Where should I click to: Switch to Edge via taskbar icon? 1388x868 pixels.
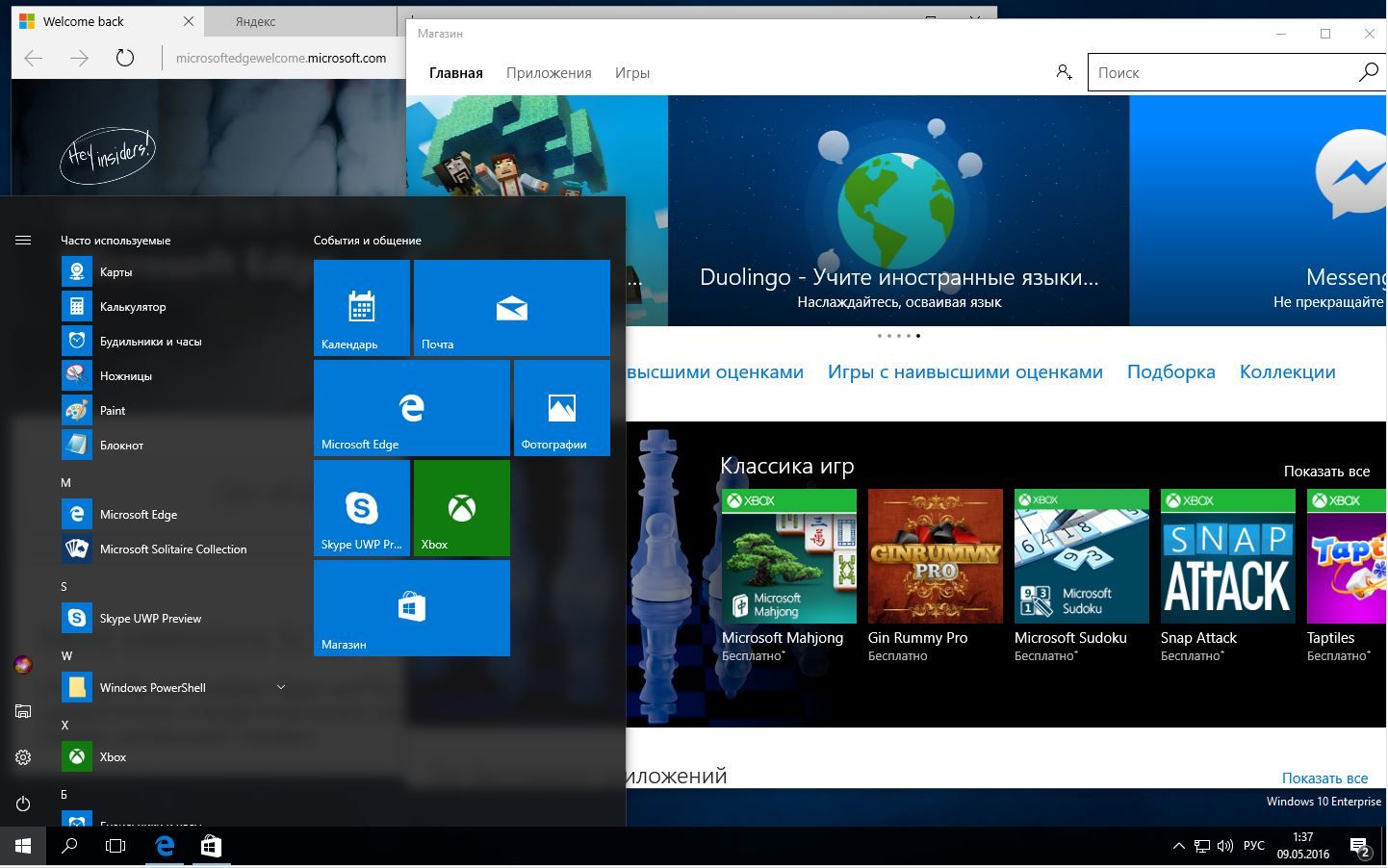[x=165, y=846]
